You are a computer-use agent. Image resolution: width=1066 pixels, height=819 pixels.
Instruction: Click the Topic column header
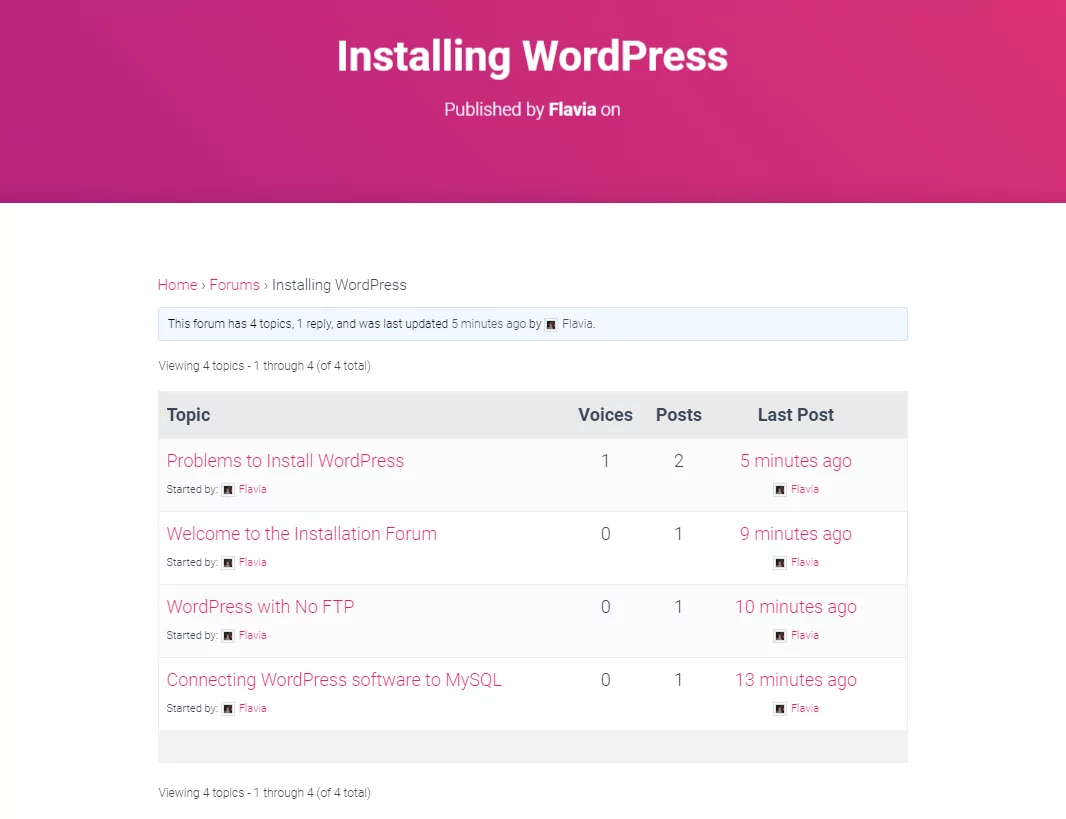pyautogui.click(x=188, y=415)
